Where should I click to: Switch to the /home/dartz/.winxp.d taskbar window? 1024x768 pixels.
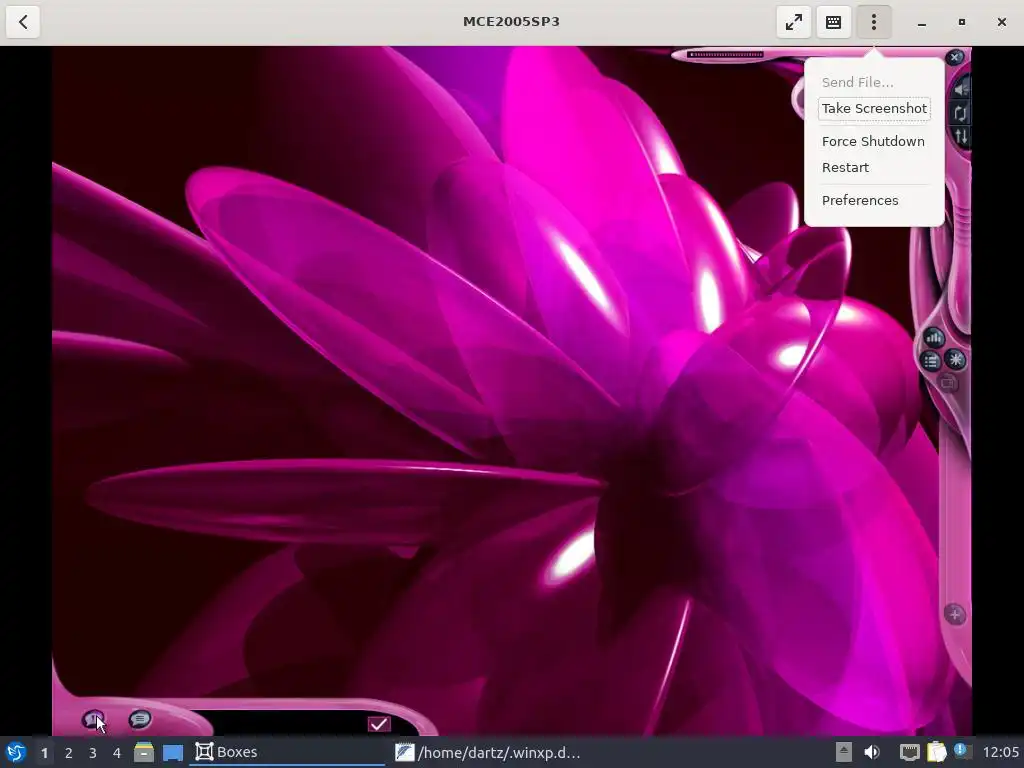(x=488, y=752)
